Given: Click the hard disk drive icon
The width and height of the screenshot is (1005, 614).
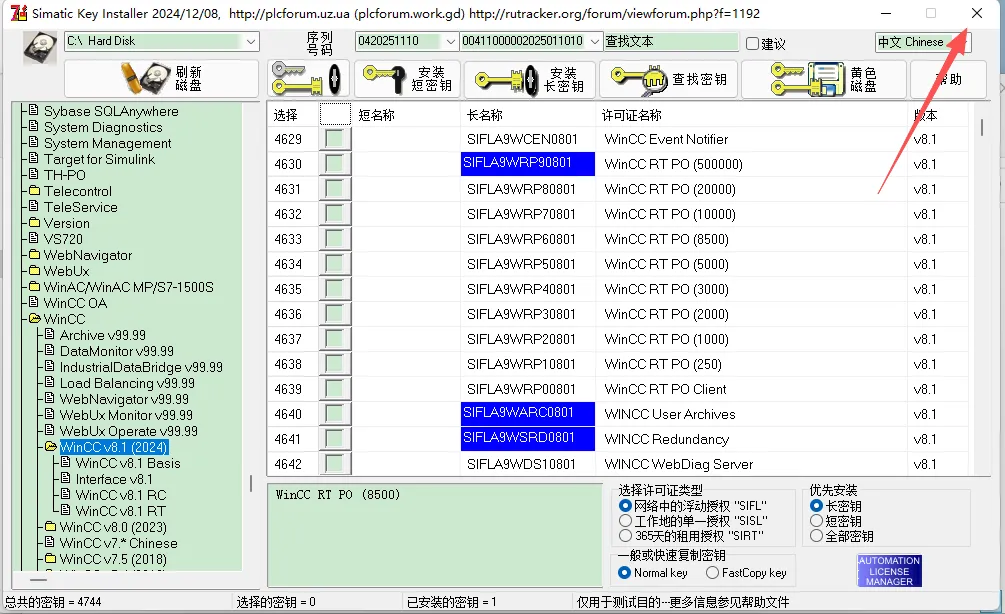Looking at the screenshot, I should 40,48.
